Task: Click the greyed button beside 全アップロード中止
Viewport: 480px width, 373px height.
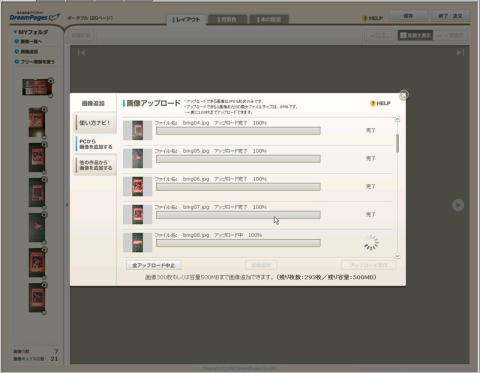Action: (261, 265)
